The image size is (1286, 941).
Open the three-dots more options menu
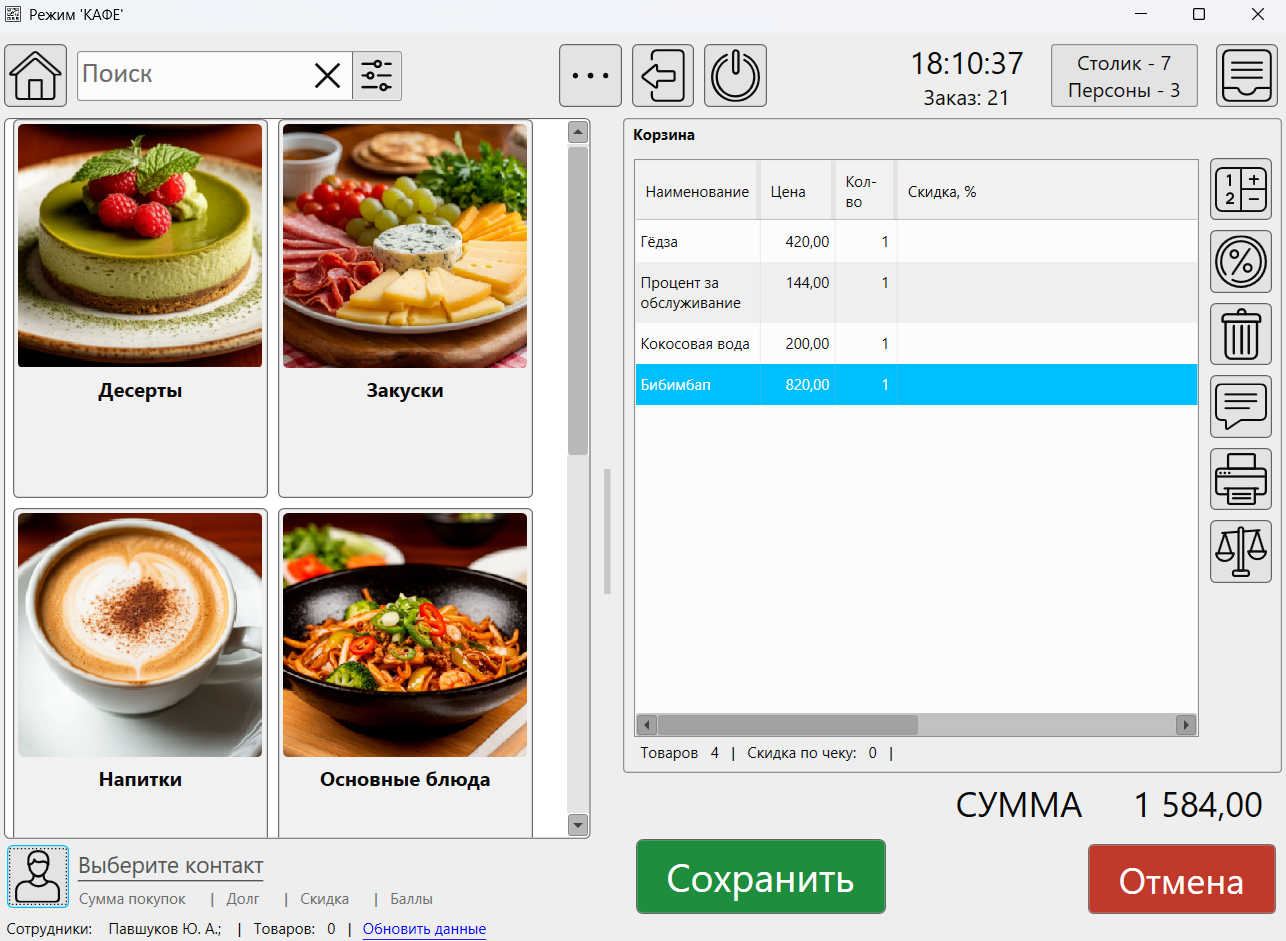[x=590, y=76]
